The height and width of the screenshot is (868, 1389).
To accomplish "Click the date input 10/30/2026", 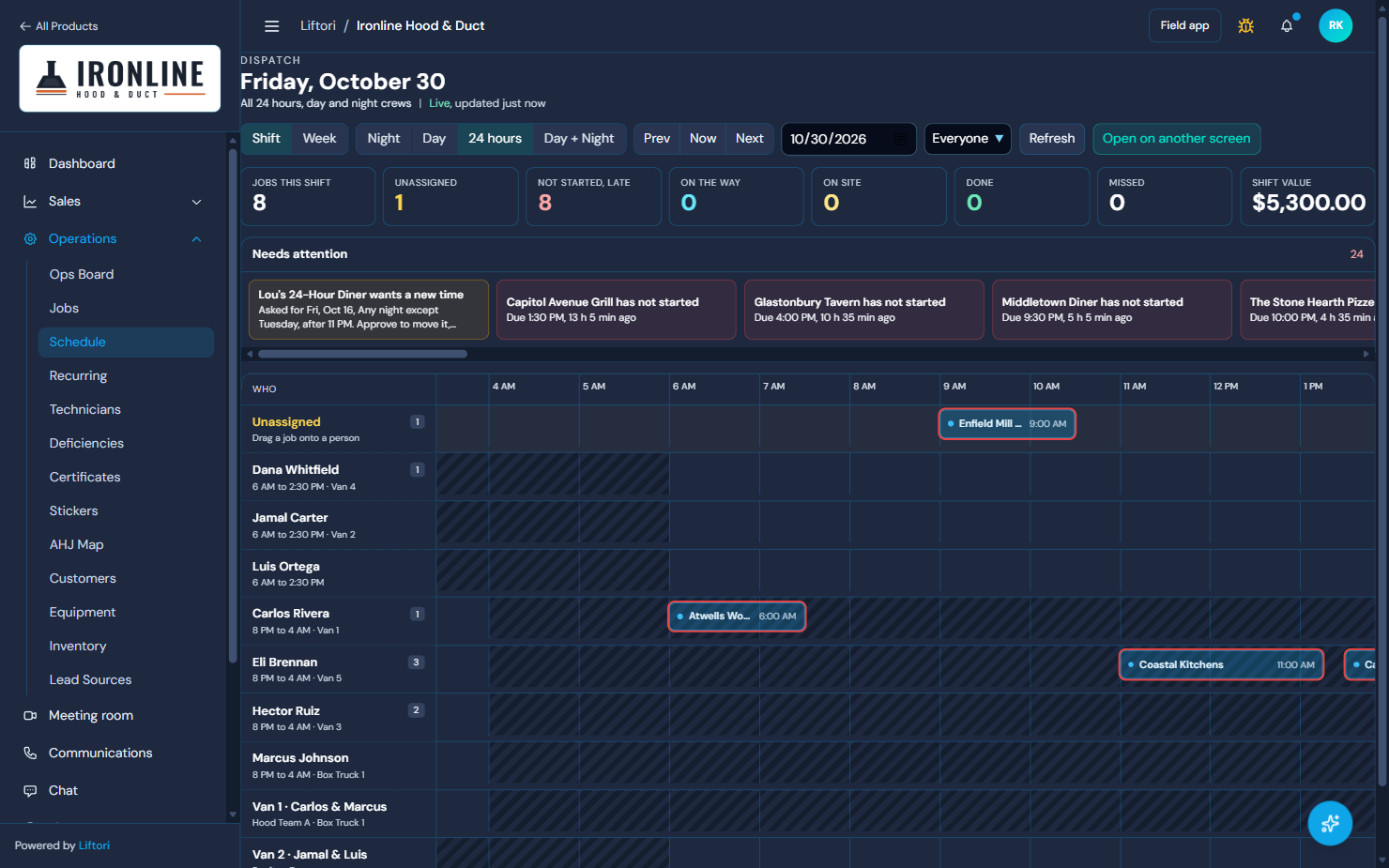I will 848,139.
